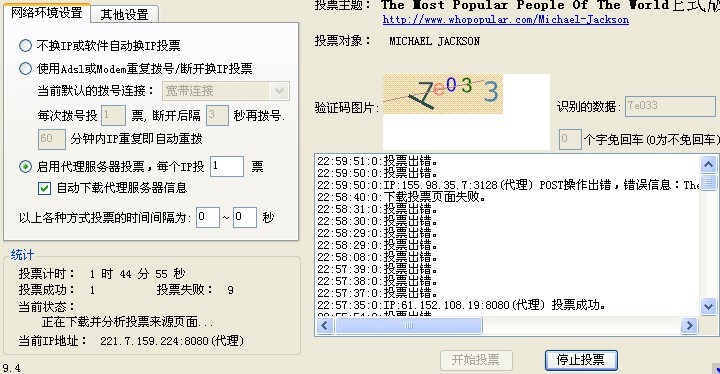Toggle 自动下载代理服务器信息 checkbox
This screenshot has width=720, height=374.
click(45, 188)
